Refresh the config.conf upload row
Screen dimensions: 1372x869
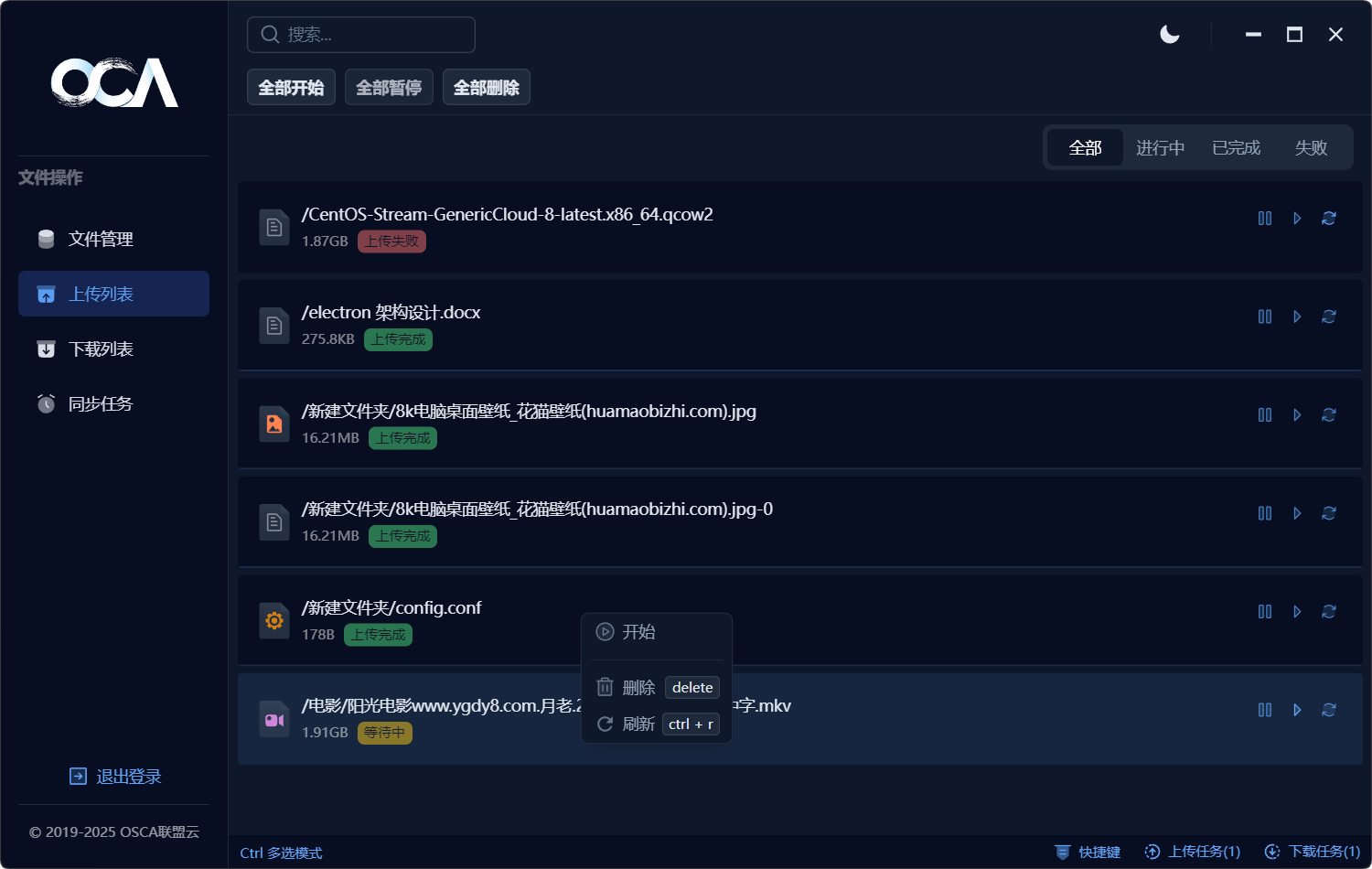(x=1329, y=612)
